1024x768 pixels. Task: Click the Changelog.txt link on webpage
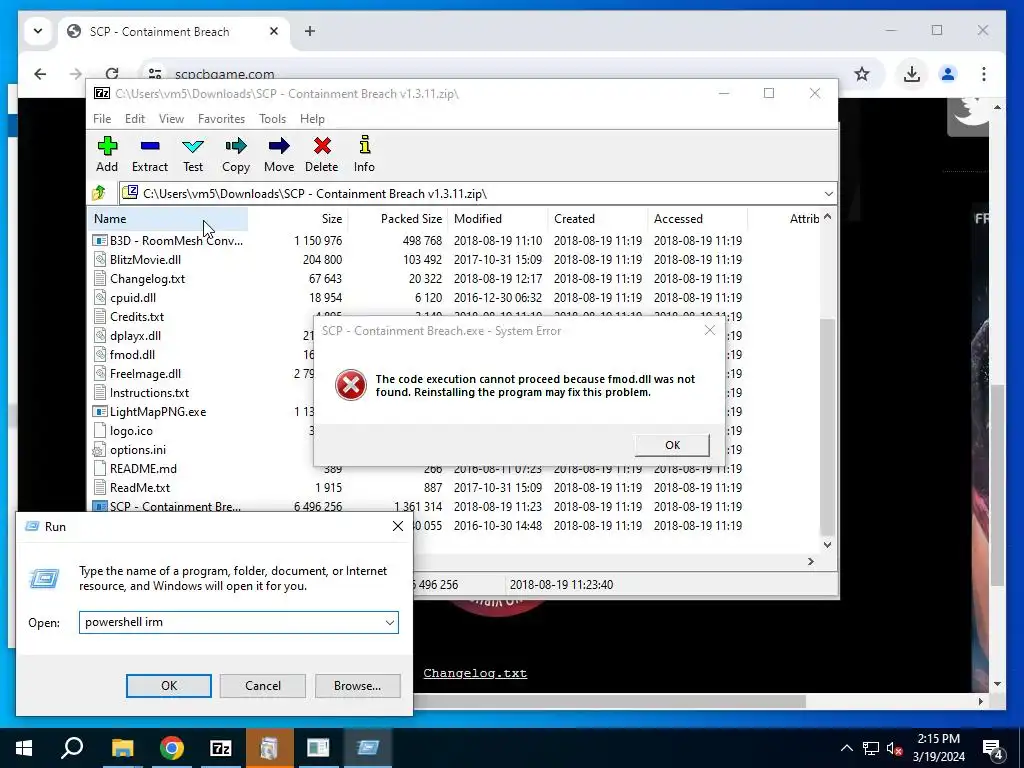point(475,673)
